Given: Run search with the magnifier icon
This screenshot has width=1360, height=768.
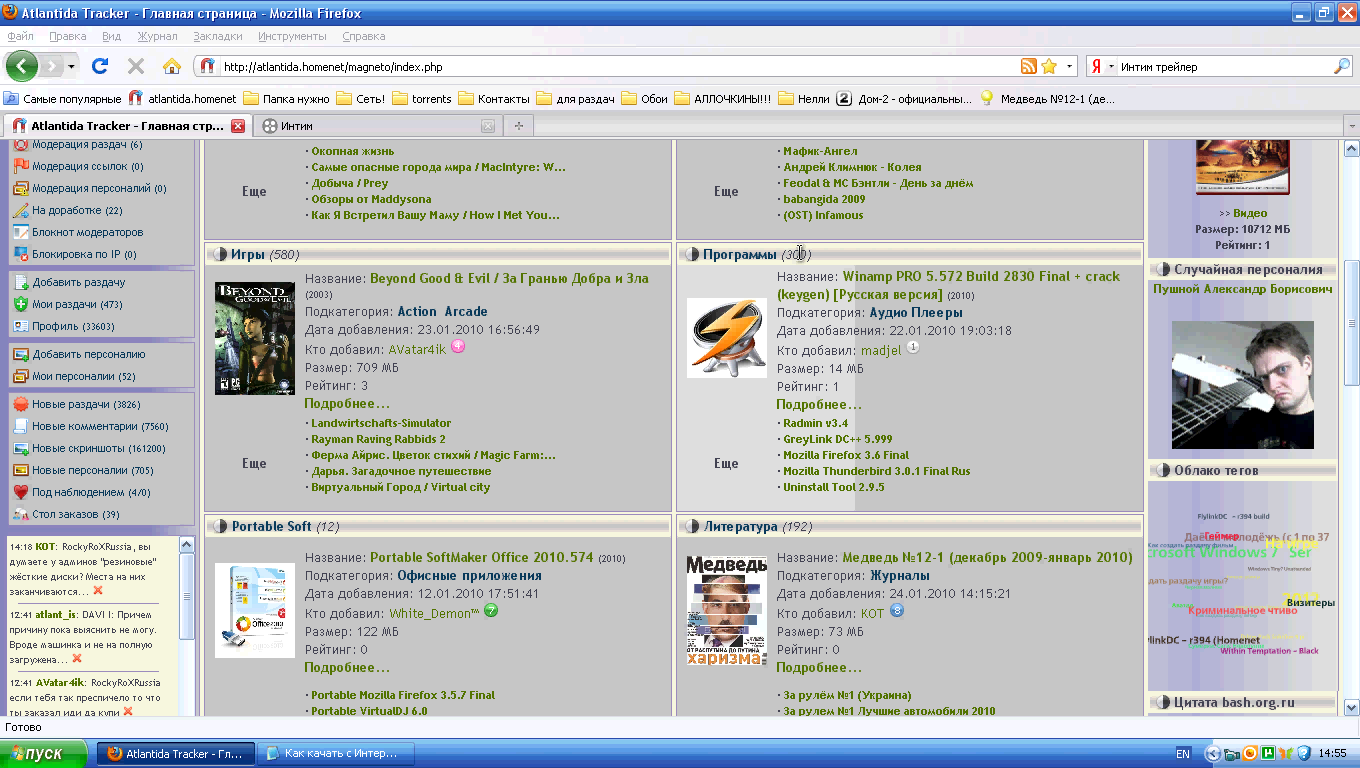Looking at the screenshot, I should coord(1342,67).
